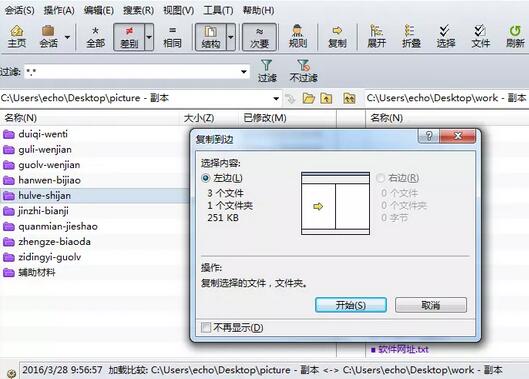Select the 左边(L) radio button

pos(205,178)
